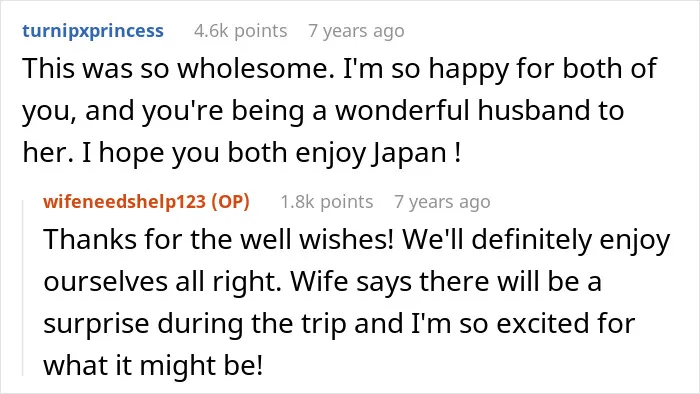Image resolution: width=700 pixels, height=394 pixels.
Task: Open turnipxprincess comment's 7 years ago timestamp
Action: [x=356, y=31]
